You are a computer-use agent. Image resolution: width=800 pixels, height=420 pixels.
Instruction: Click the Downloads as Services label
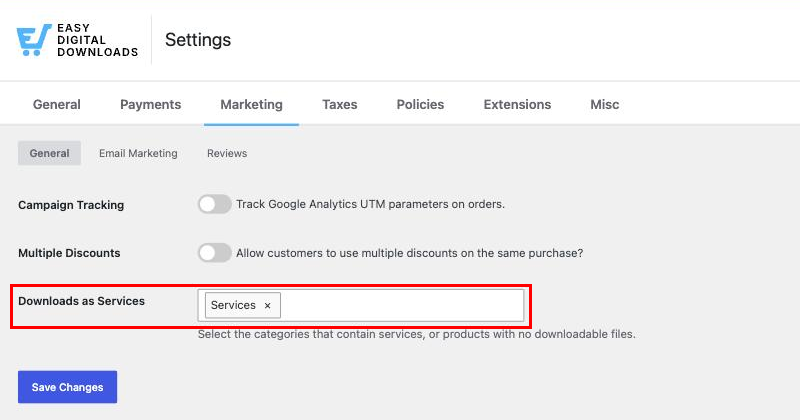[82, 301]
